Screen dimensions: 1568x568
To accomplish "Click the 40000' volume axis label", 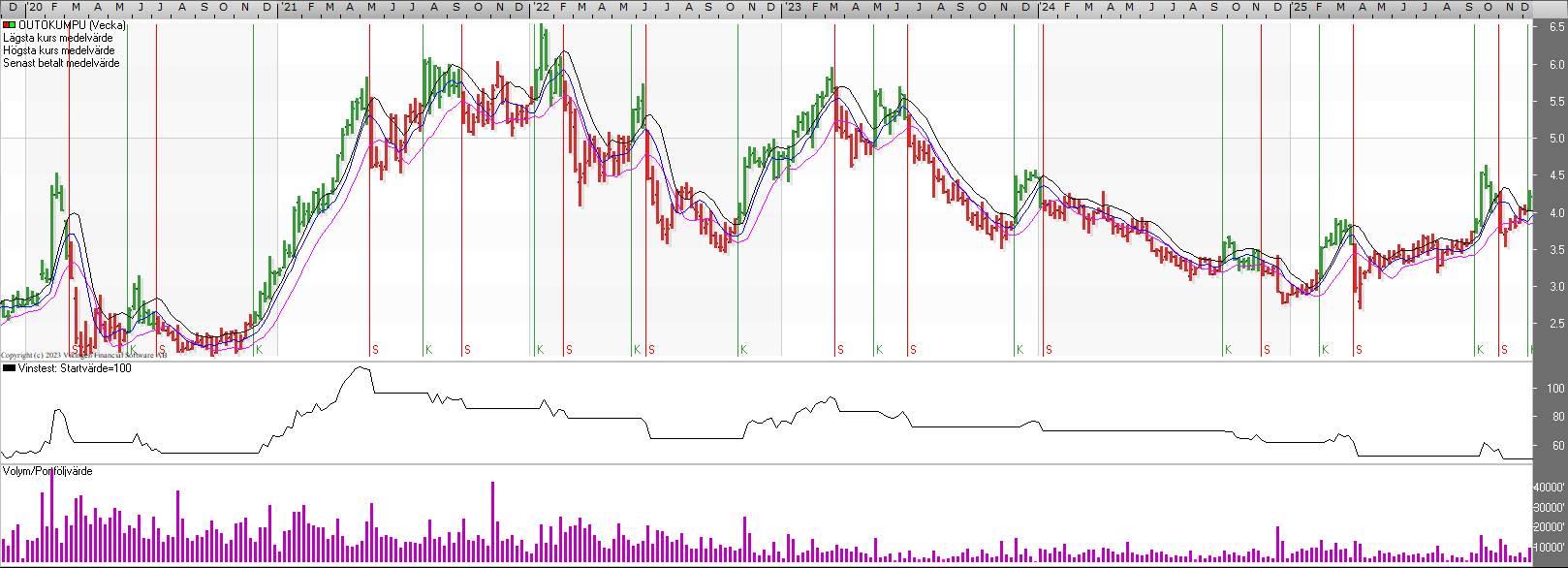I will 1551,488.
